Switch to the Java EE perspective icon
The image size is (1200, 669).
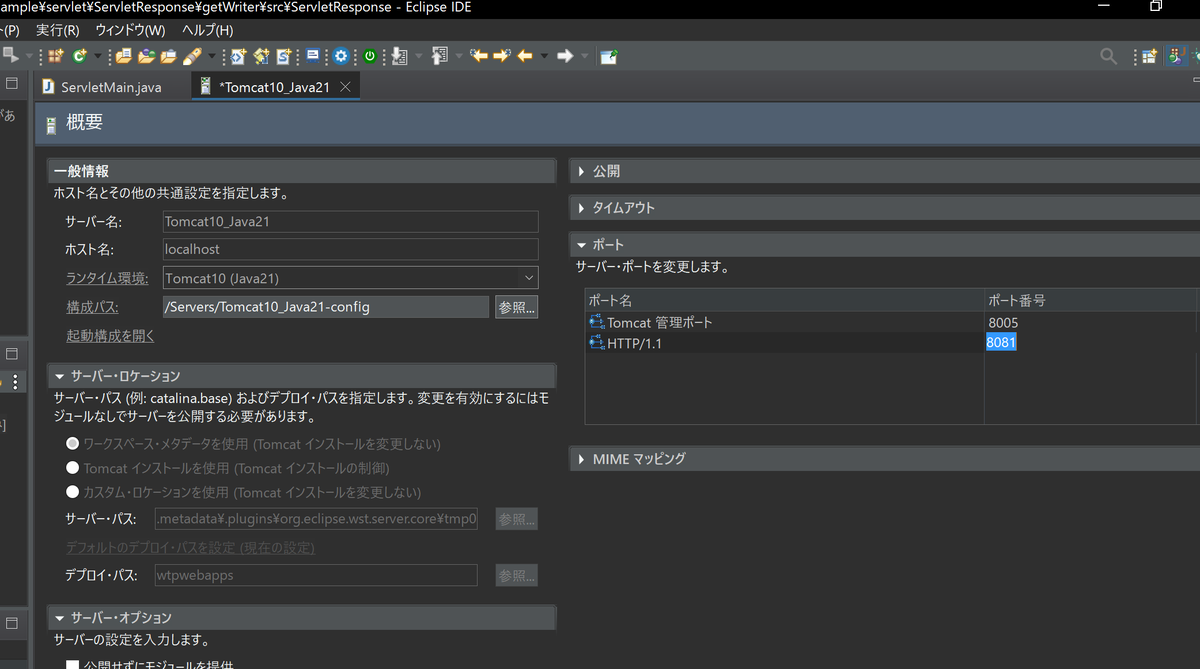tap(1176, 56)
